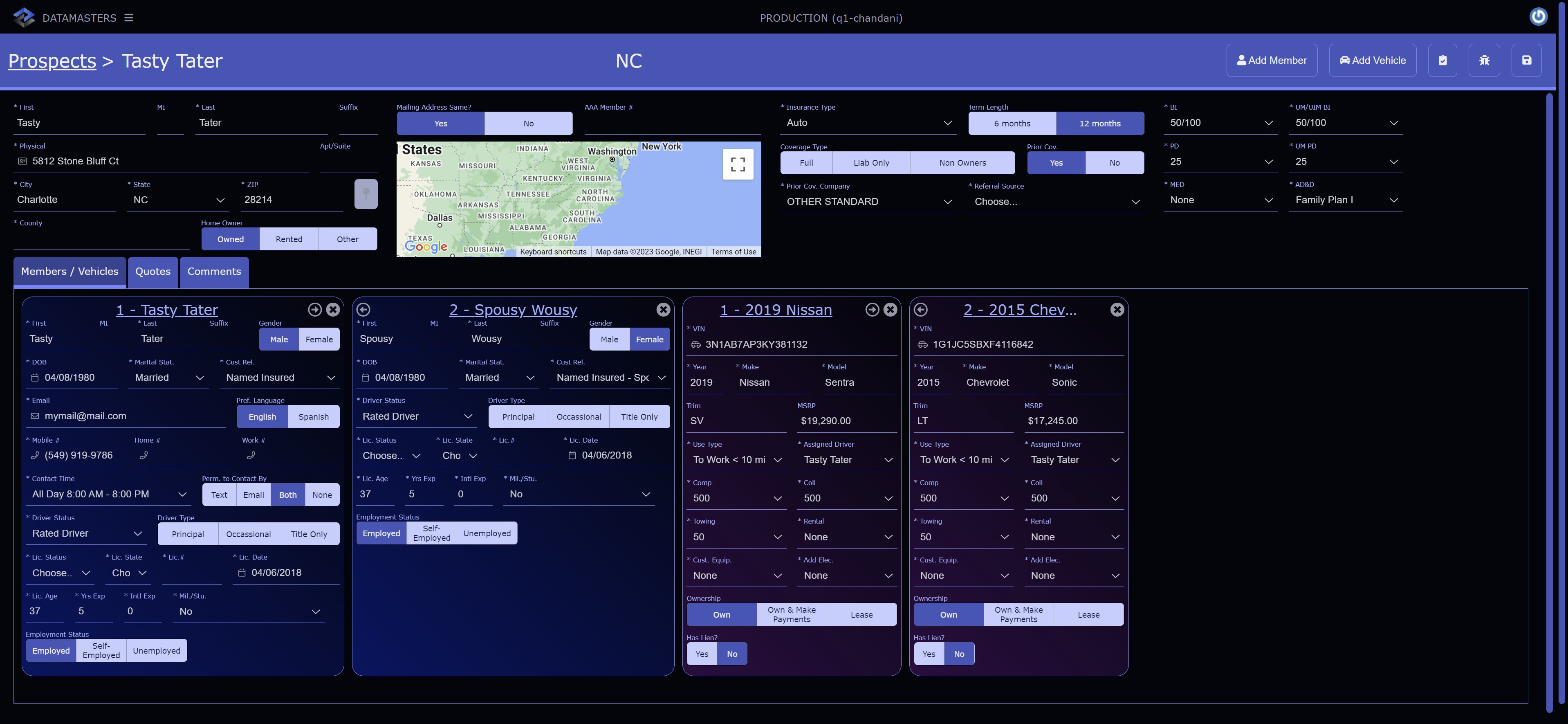
Task: Open the hamburger menu next to DATAMASTERS
Action: point(128,18)
